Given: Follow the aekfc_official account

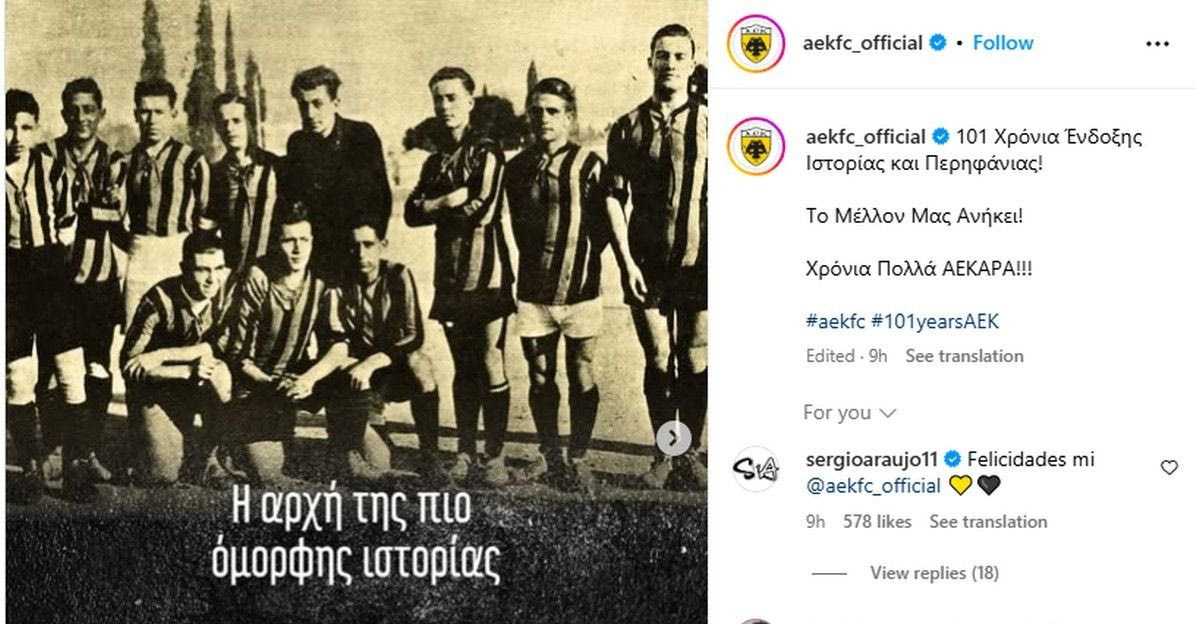Looking at the screenshot, I should tap(1002, 43).
